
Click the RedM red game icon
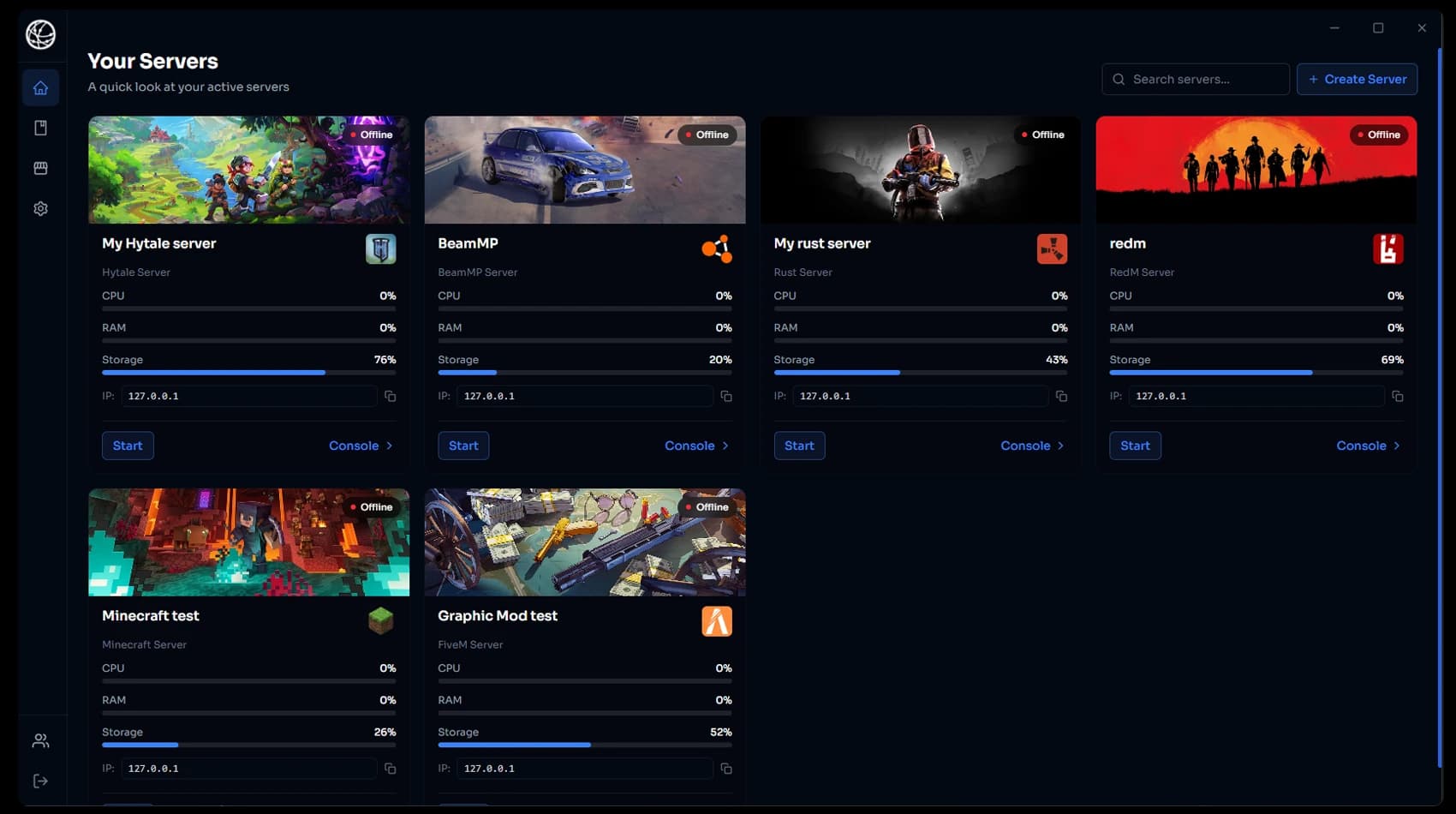point(1388,249)
